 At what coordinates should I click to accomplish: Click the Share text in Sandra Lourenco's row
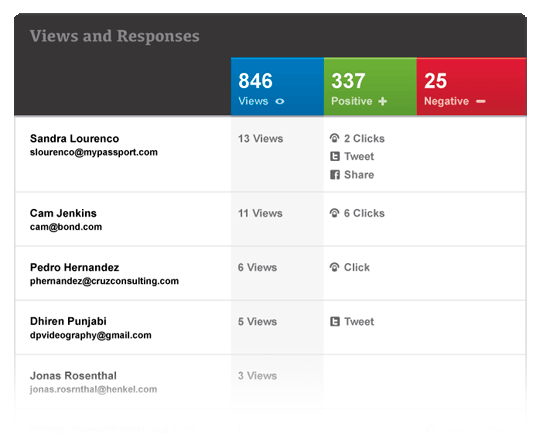(x=359, y=175)
